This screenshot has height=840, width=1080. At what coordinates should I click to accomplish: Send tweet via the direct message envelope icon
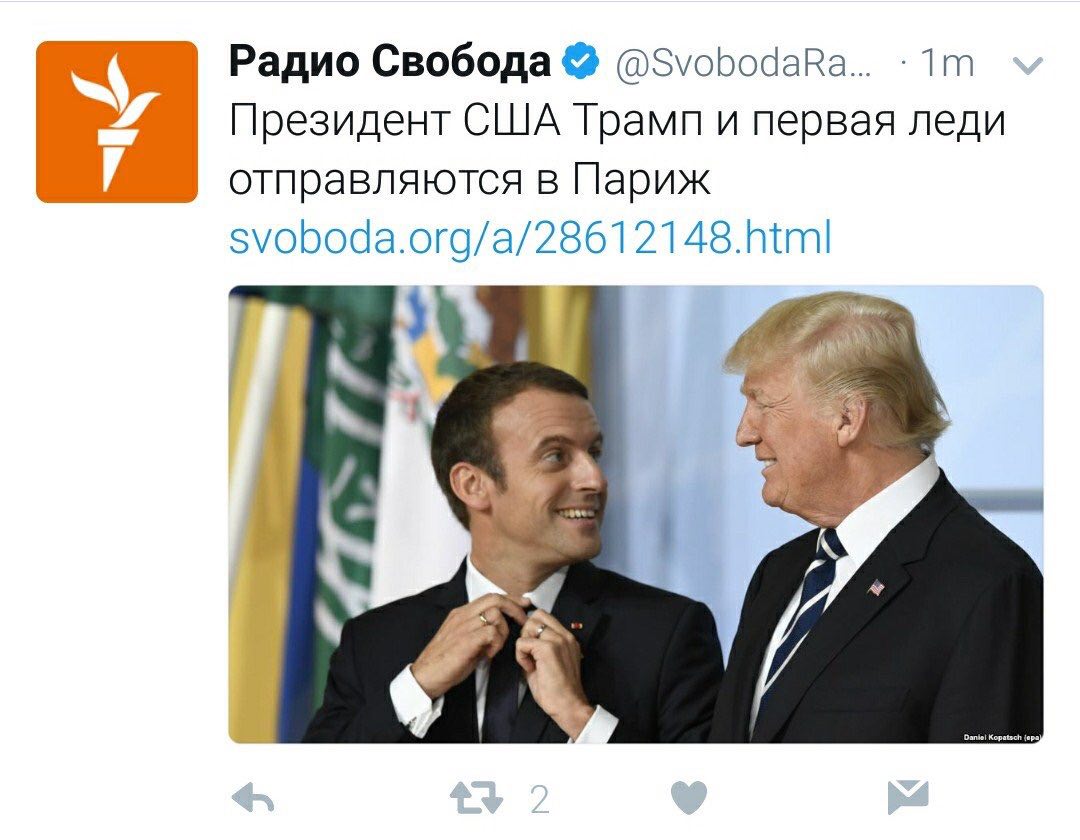[908, 798]
